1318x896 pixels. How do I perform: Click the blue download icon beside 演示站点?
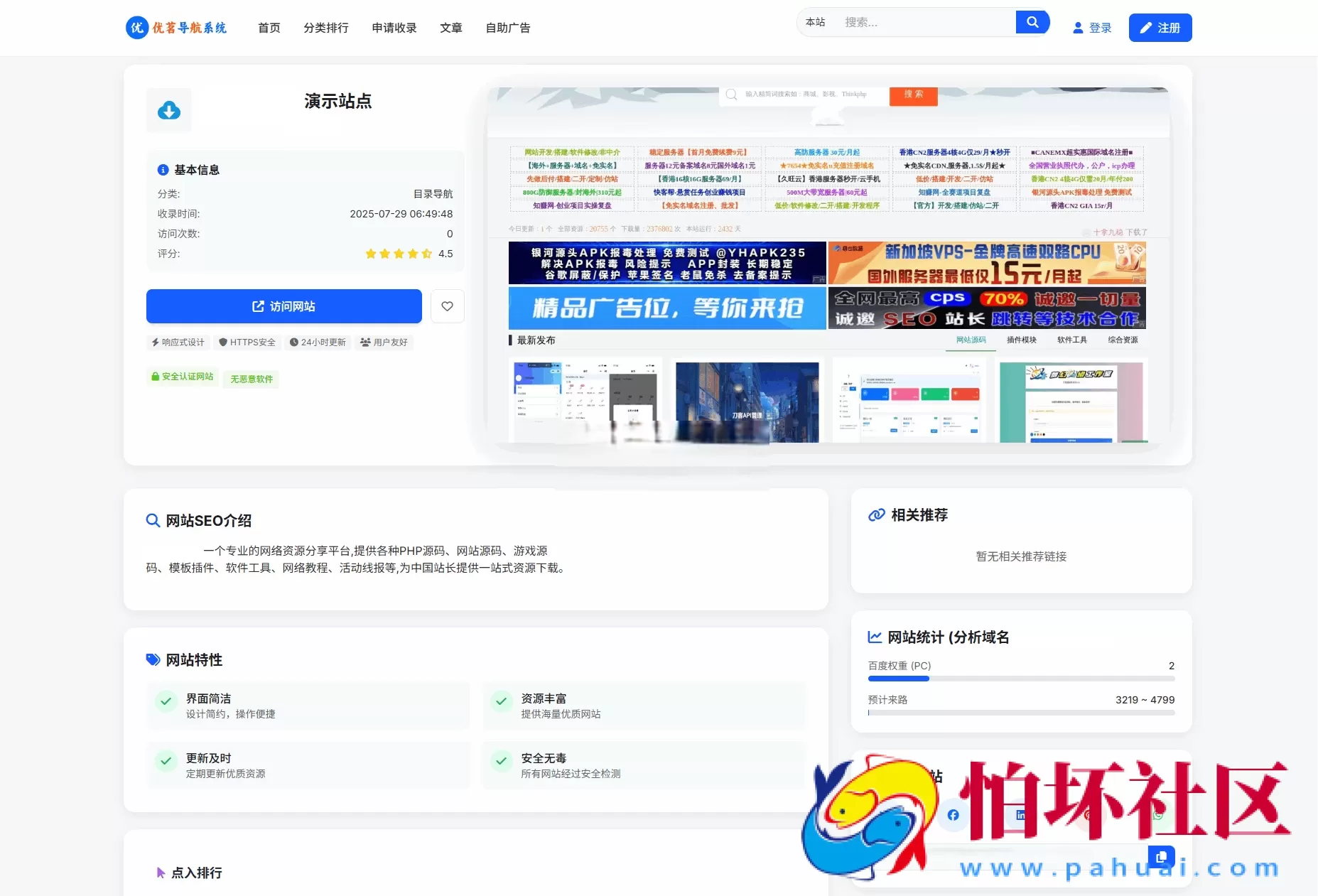click(168, 110)
